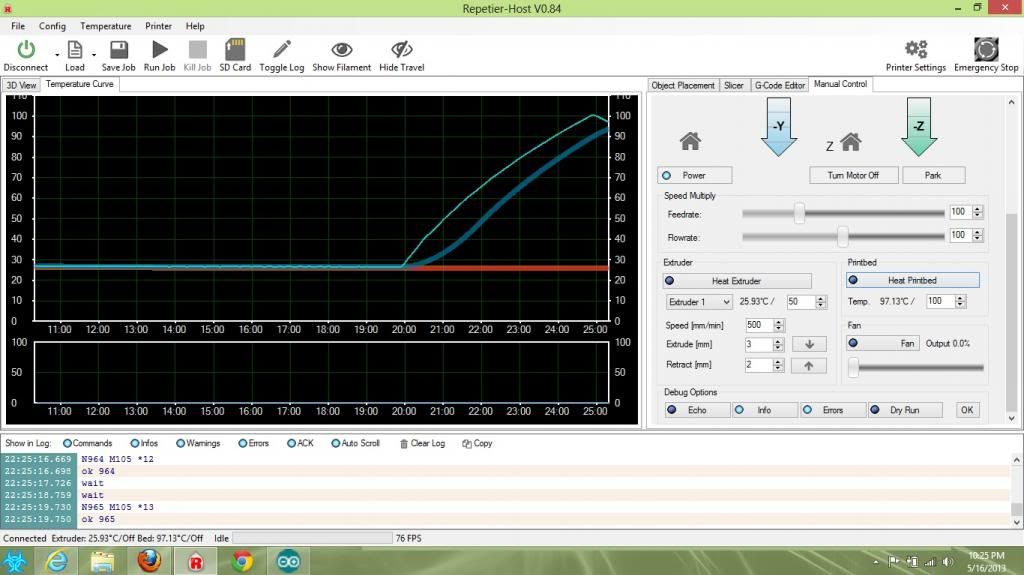The image size is (1024, 575).
Task: Click the Retract mm input field
Action: [758, 365]
